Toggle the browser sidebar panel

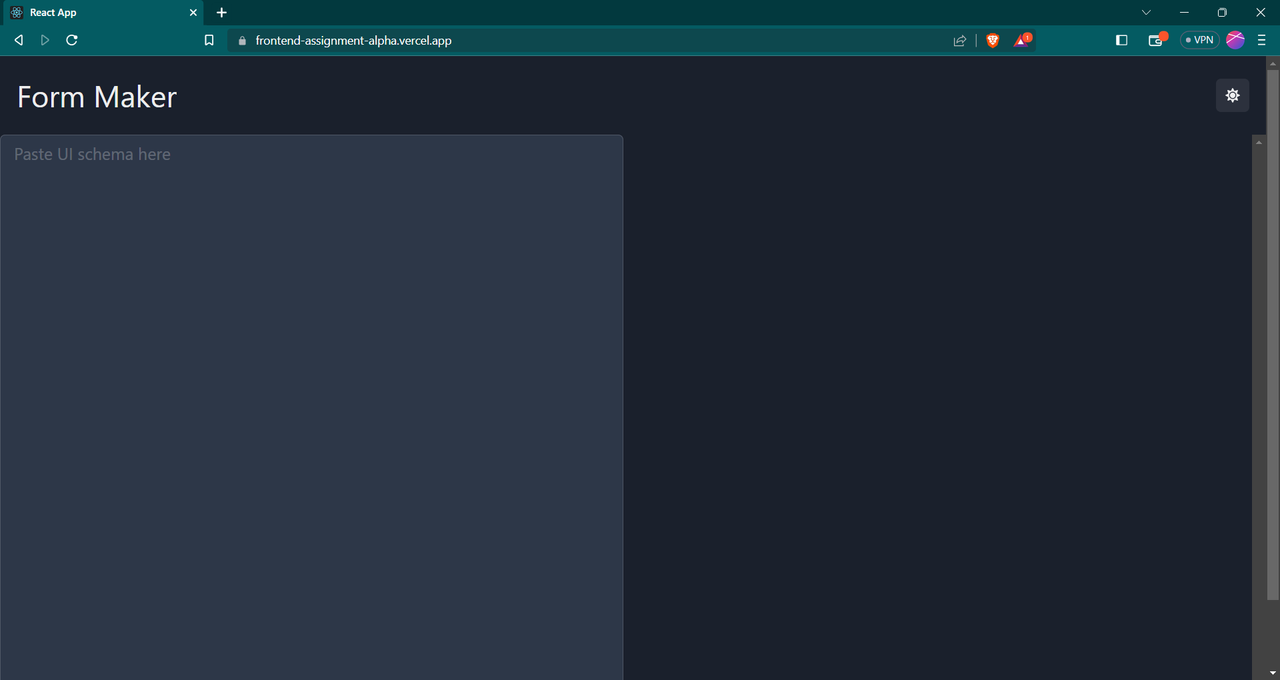[x=1121, y=40]
